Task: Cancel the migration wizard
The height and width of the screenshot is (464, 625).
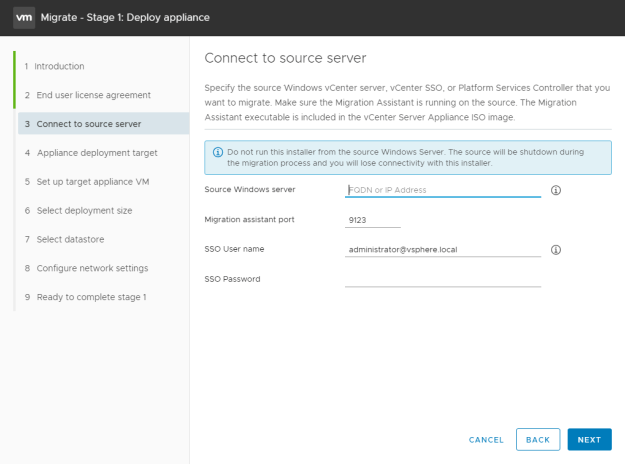Action: (x=486, y=440)
